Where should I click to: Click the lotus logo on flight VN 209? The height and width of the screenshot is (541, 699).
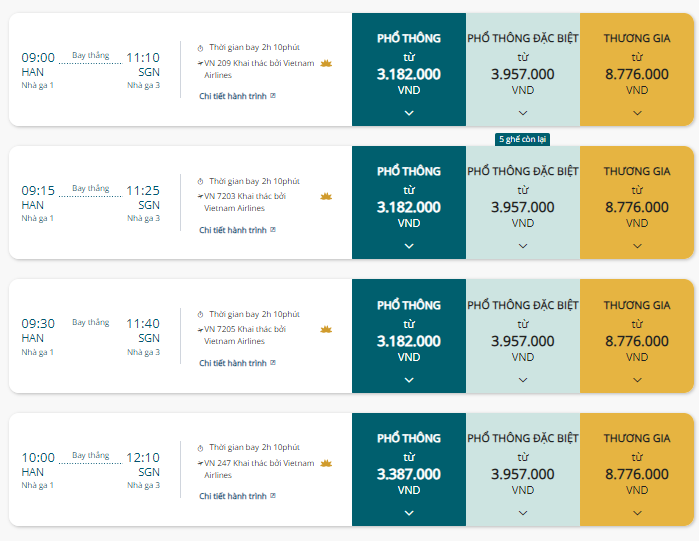(326, 63)
